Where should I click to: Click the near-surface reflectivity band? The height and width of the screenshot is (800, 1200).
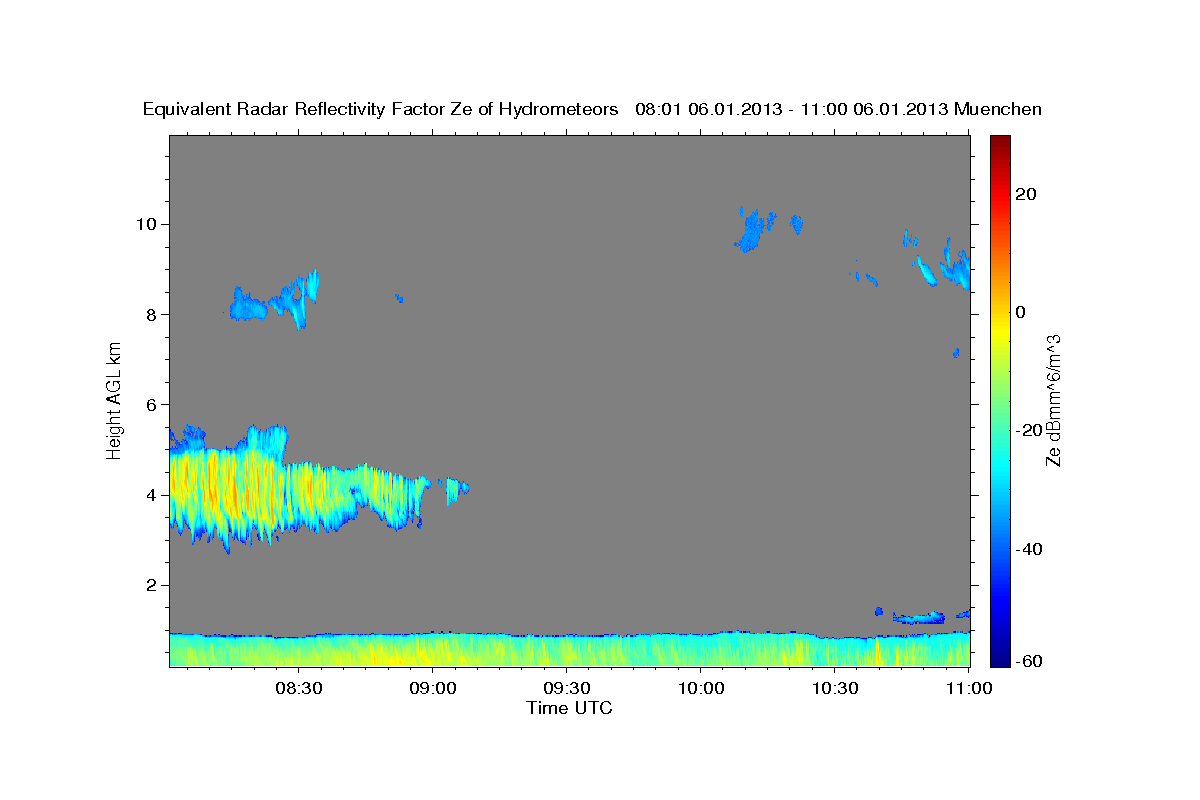pyautogui.click(x=569, y=649)
